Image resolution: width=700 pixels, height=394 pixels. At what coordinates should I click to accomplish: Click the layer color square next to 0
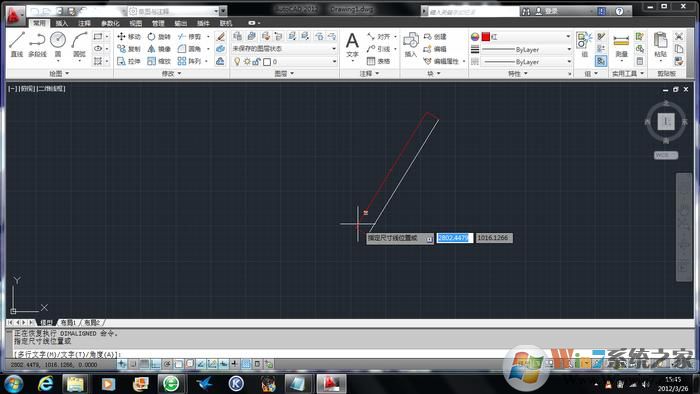pos(267,62)
